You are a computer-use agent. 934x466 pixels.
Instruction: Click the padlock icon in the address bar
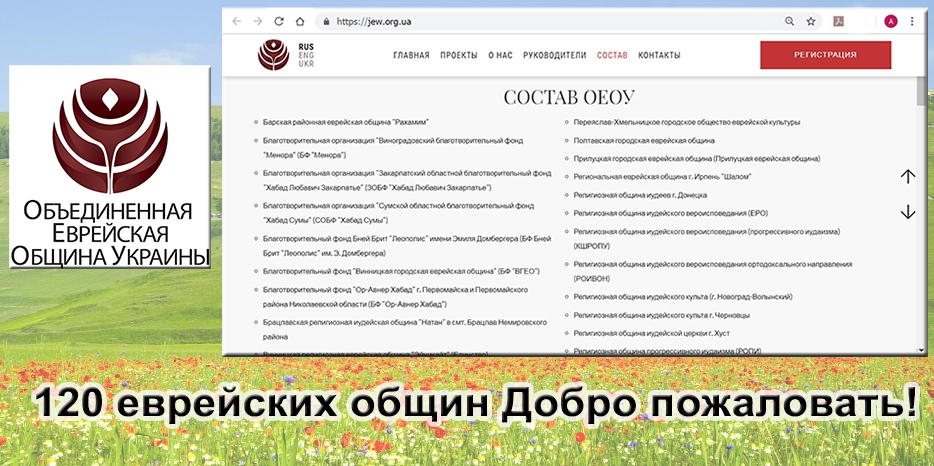click(x=326, y=22)
